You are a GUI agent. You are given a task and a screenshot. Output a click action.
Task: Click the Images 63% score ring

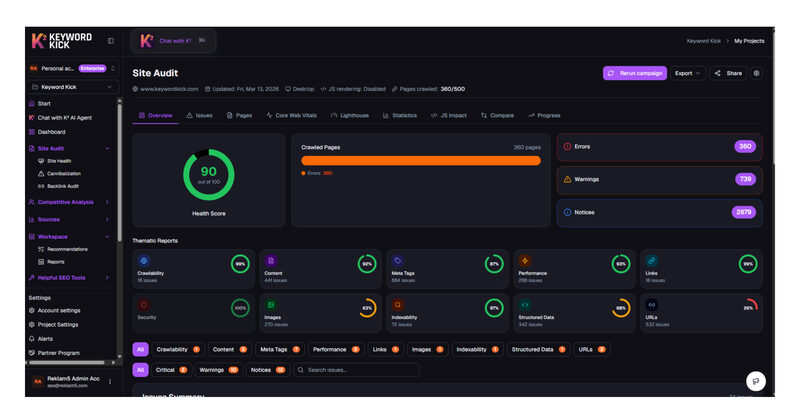[367, 308]
